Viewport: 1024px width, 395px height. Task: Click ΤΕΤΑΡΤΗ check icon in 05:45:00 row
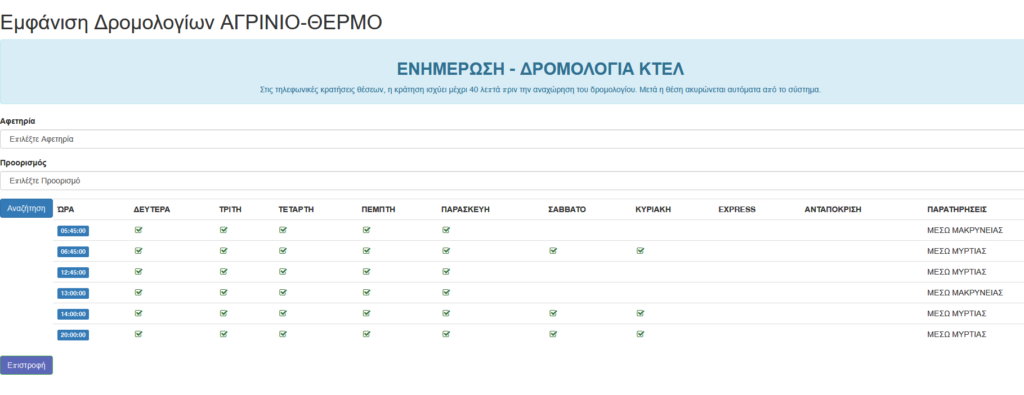tap(283, 230)
